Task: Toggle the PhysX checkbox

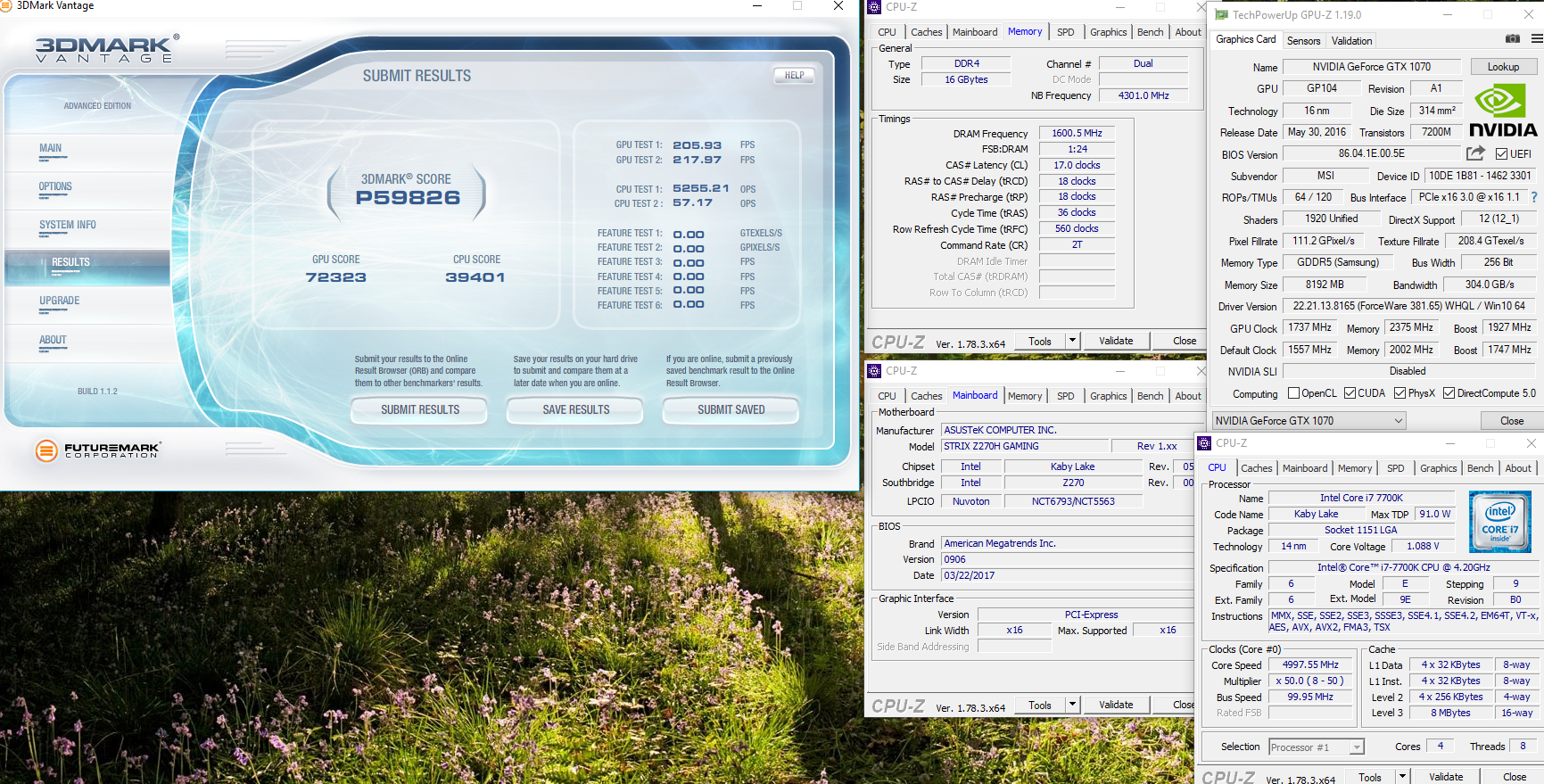Action: (x=1400, y=393)
